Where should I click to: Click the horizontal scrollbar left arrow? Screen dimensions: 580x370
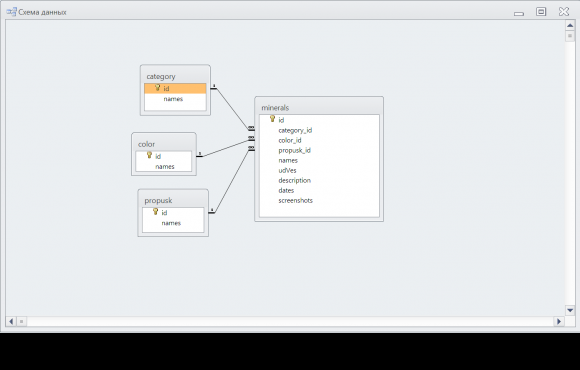pyautogui.click(x=11, y=321)
